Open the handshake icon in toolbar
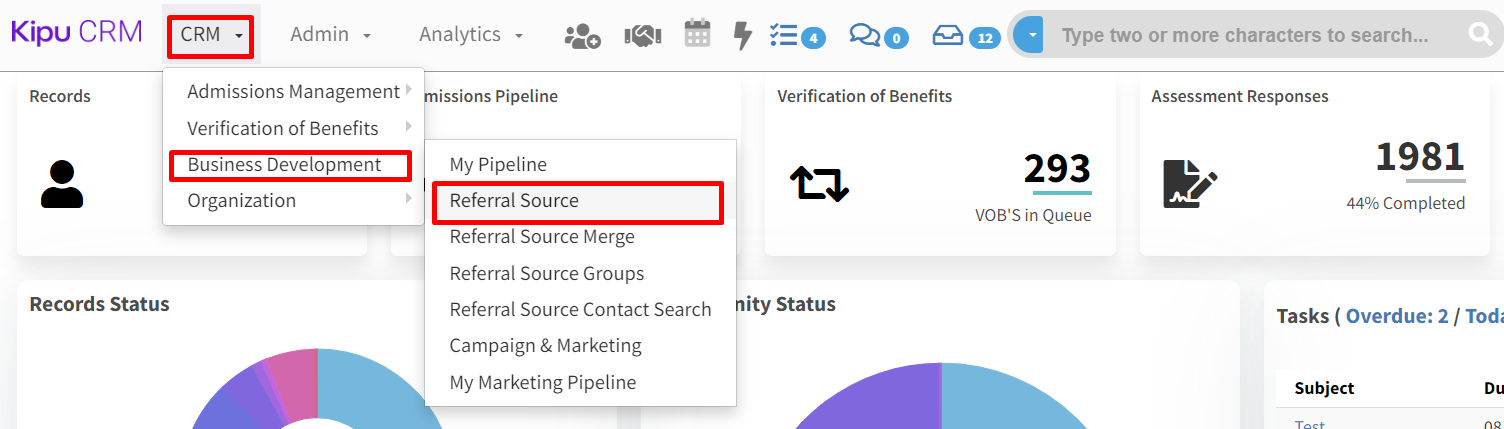 click(642, 36)
